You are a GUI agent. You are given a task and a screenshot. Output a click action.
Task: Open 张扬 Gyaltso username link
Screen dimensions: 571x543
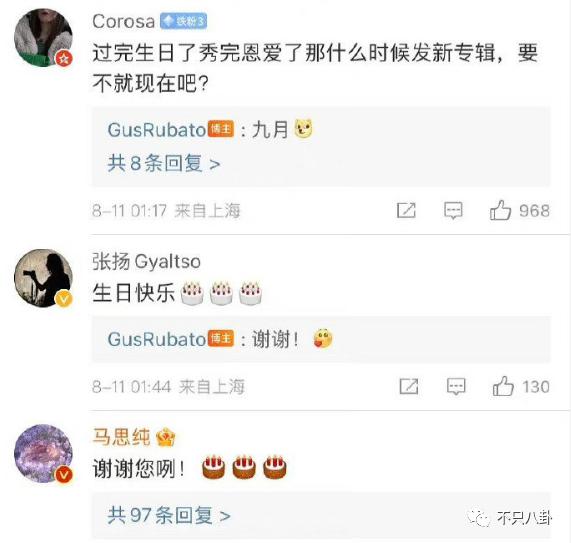click(x=146, y=261)
